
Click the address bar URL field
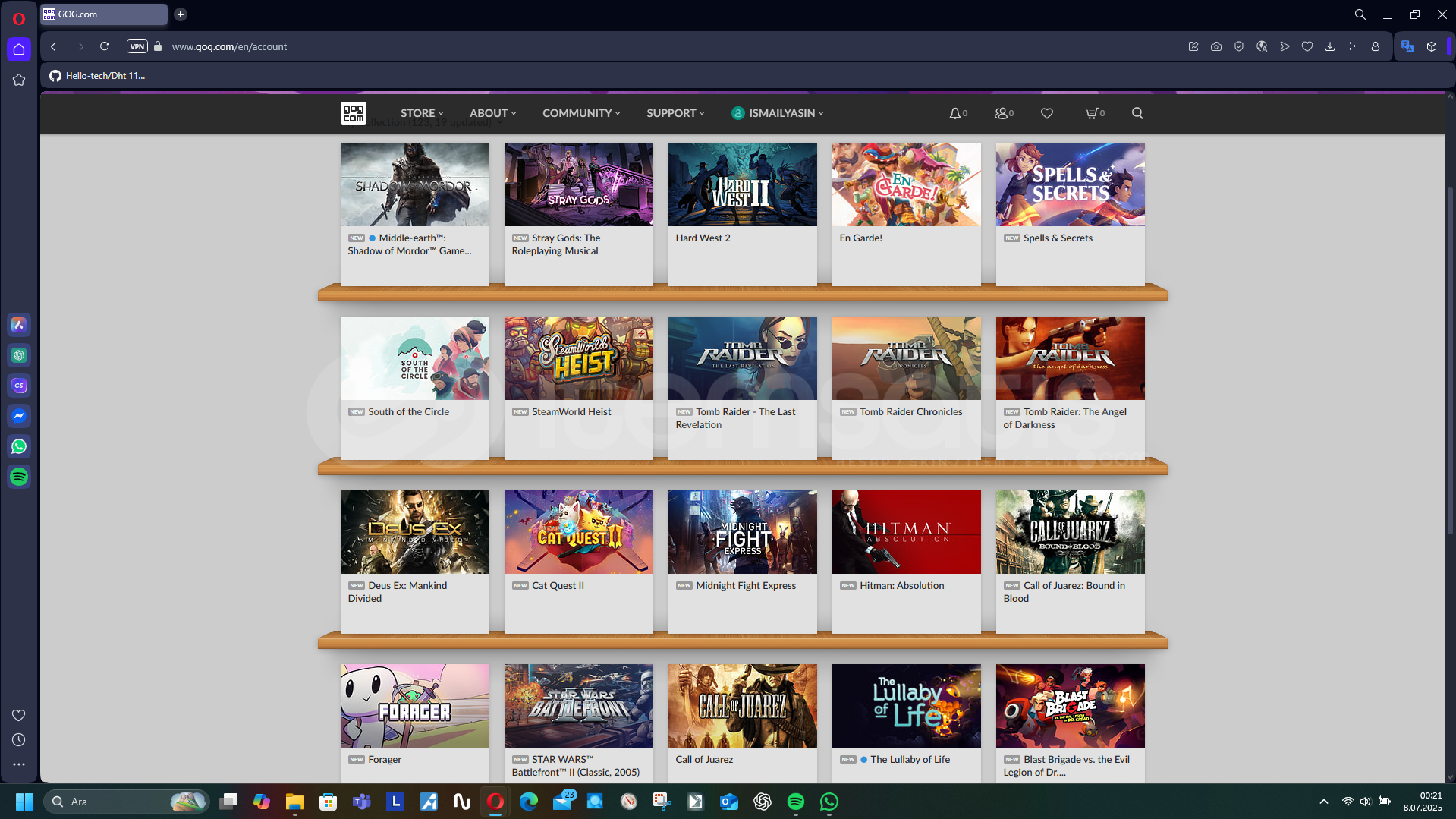(x=229, y=46)
